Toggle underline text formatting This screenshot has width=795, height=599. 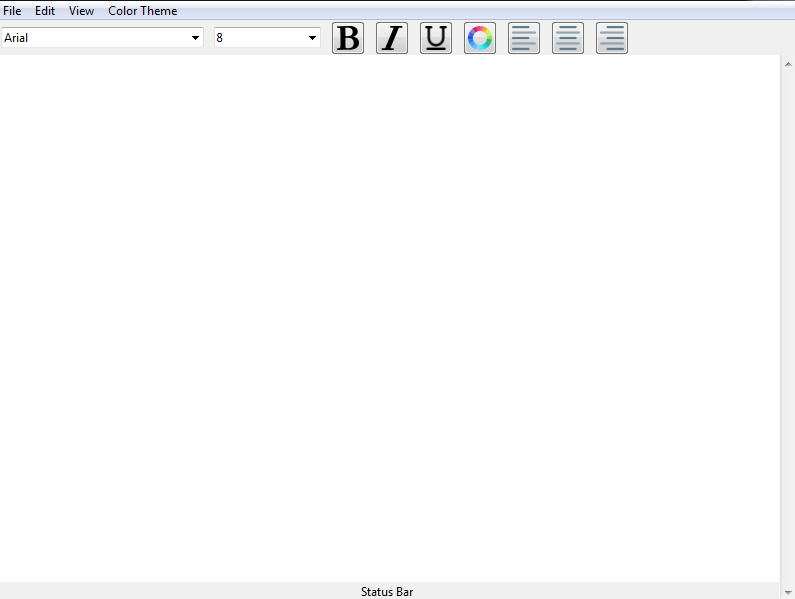(436, 38)
